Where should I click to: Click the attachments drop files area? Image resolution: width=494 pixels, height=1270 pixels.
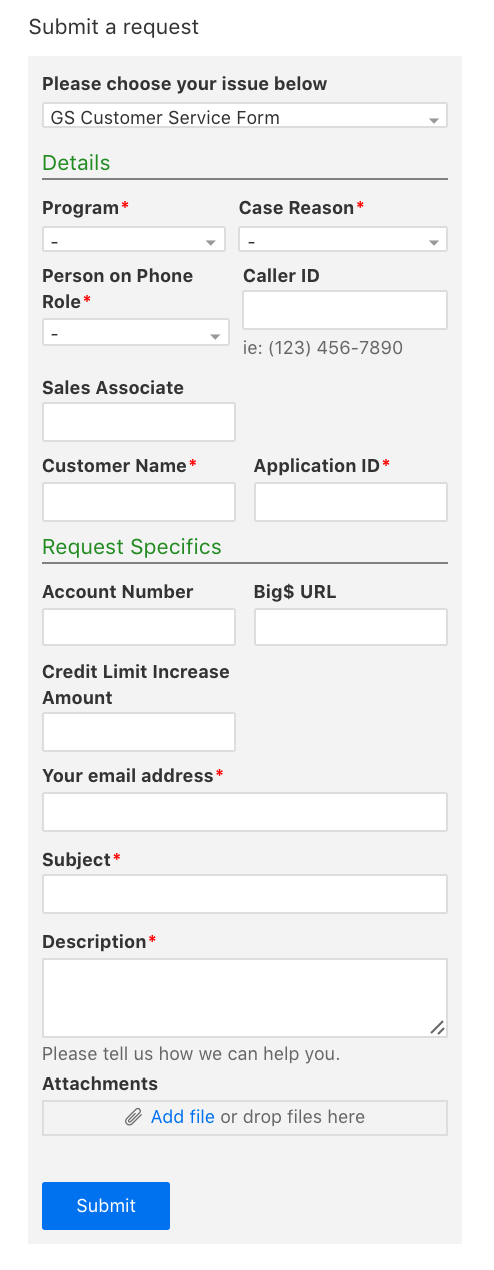245,1118
